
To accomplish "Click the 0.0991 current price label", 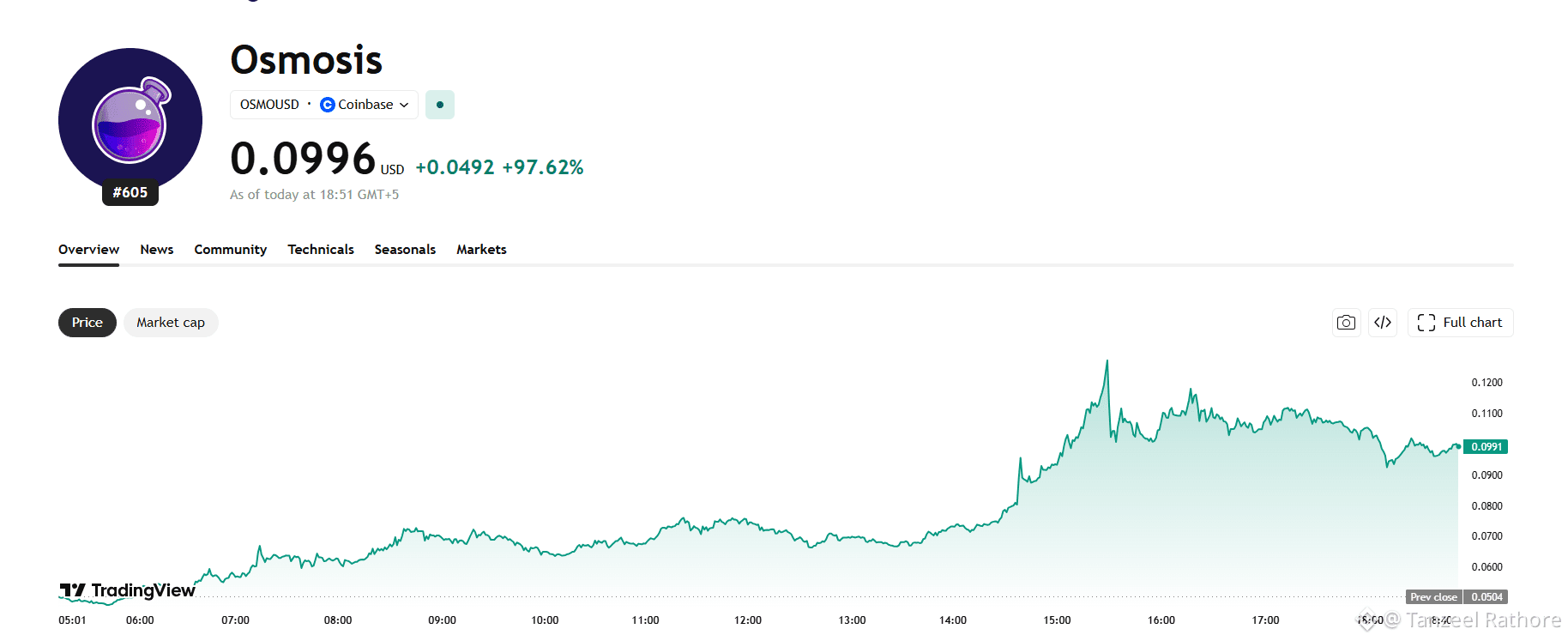I will [1486, 447].
